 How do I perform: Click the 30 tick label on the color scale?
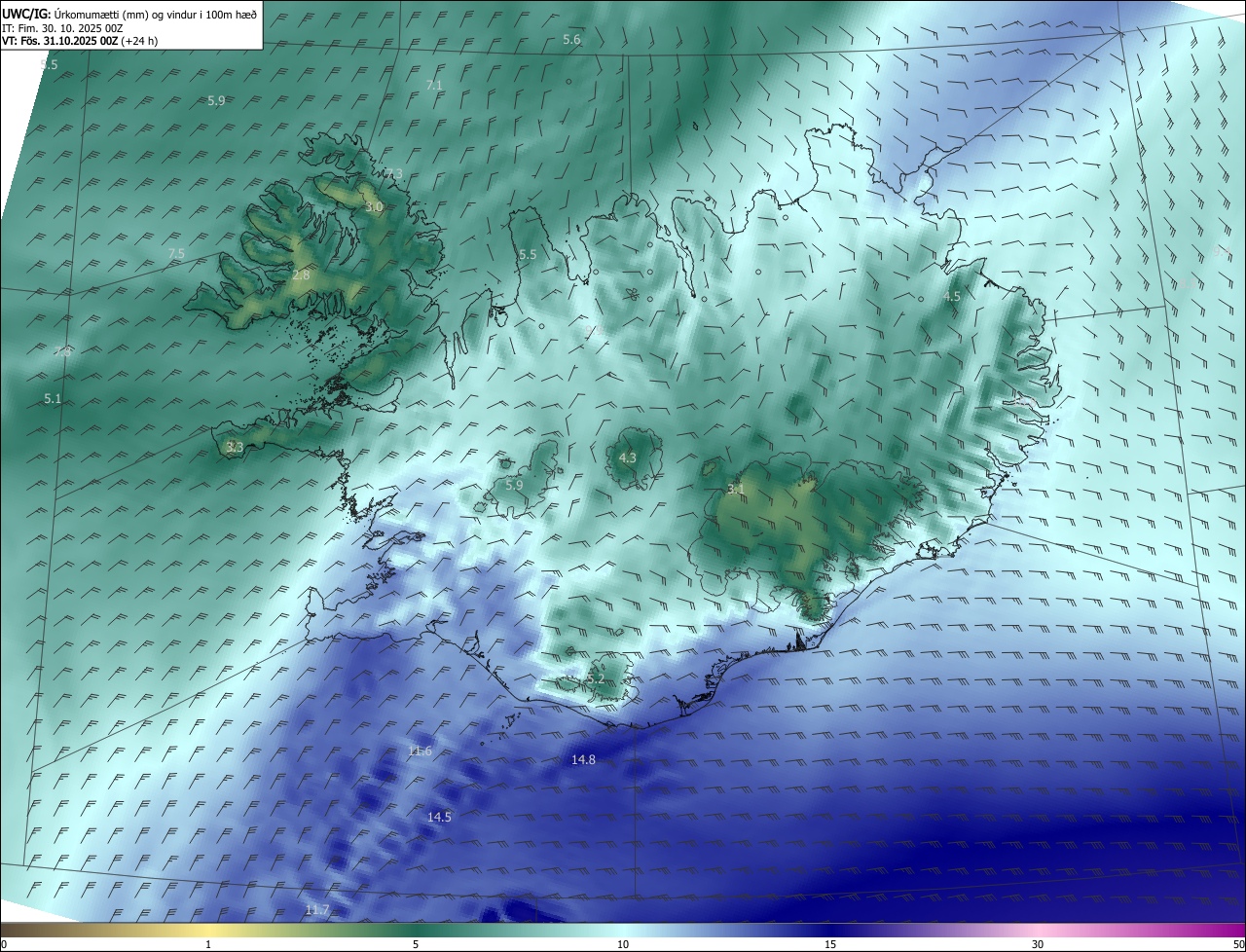pyautogui.click(x=1038, y=944)
